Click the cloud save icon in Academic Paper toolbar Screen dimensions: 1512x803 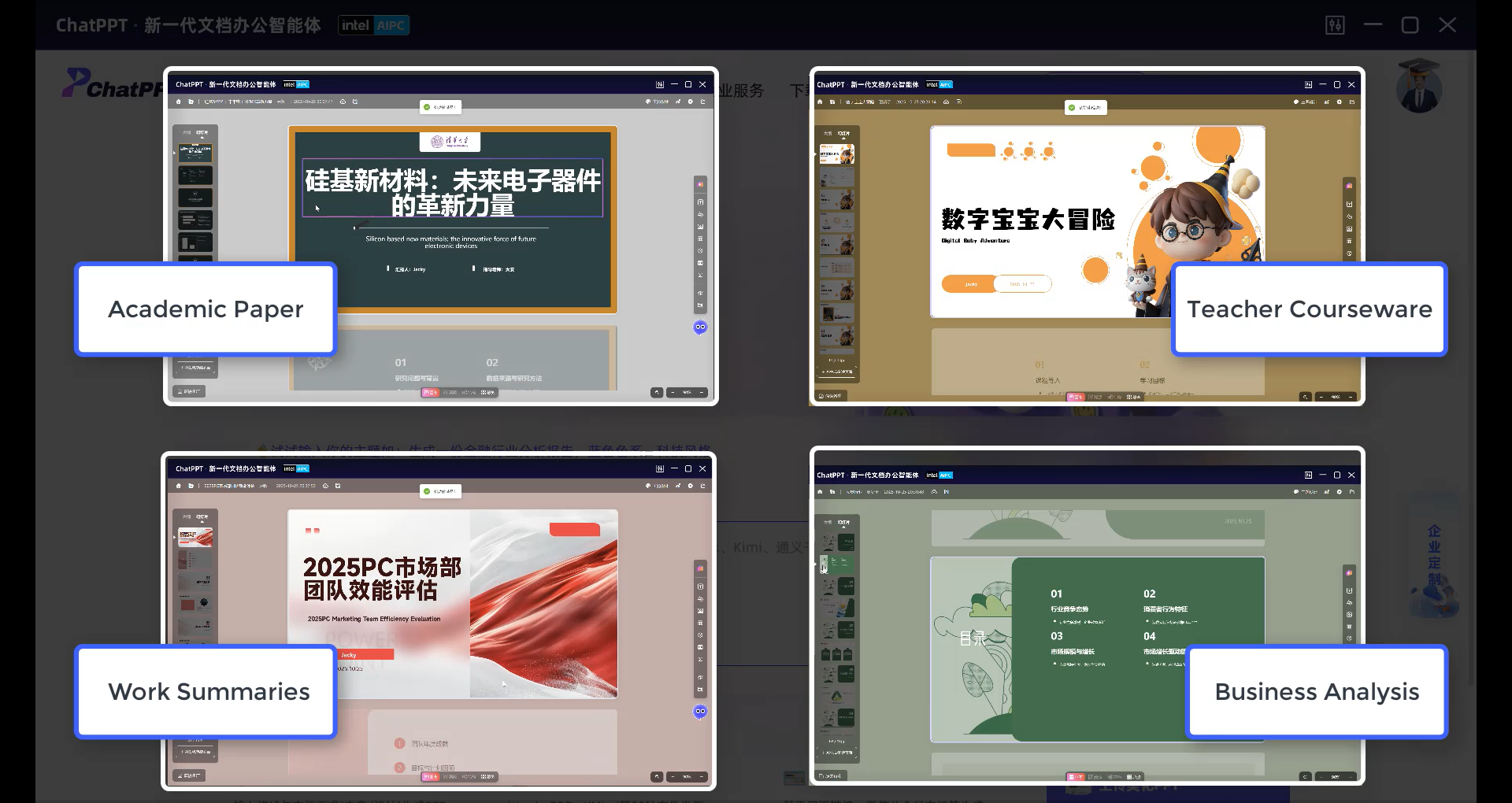tap(343, 102)
